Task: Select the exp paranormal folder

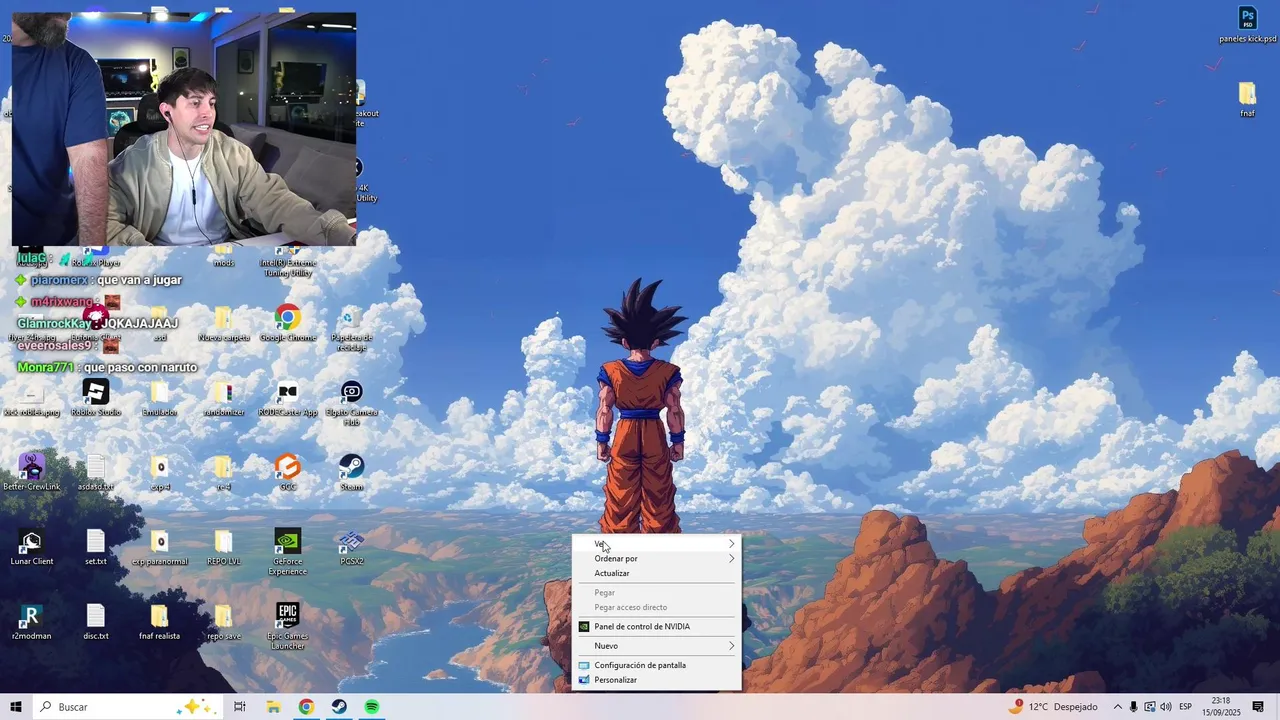Action: 160,547
